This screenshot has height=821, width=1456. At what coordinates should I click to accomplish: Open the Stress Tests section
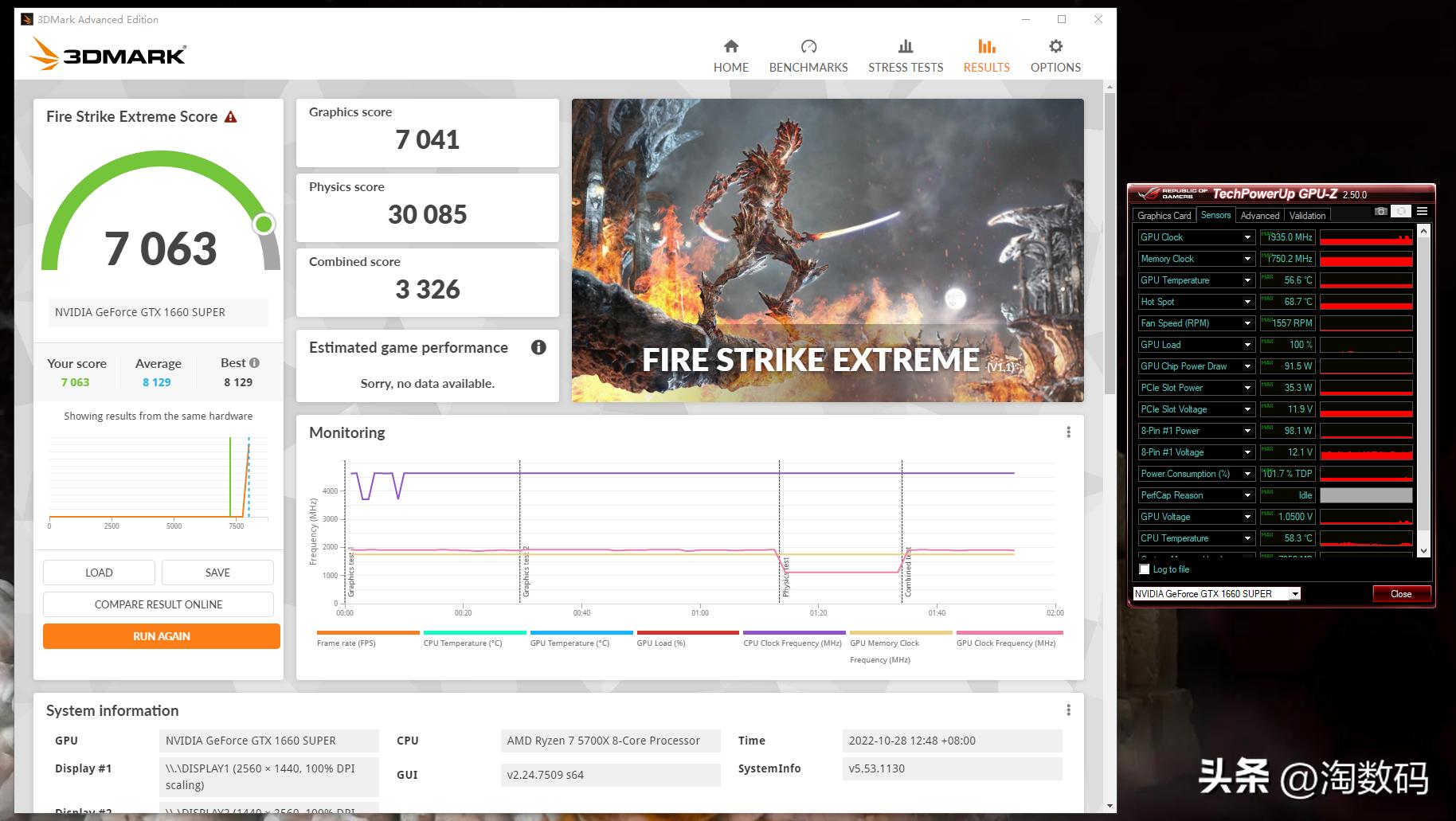coord(904,54)
